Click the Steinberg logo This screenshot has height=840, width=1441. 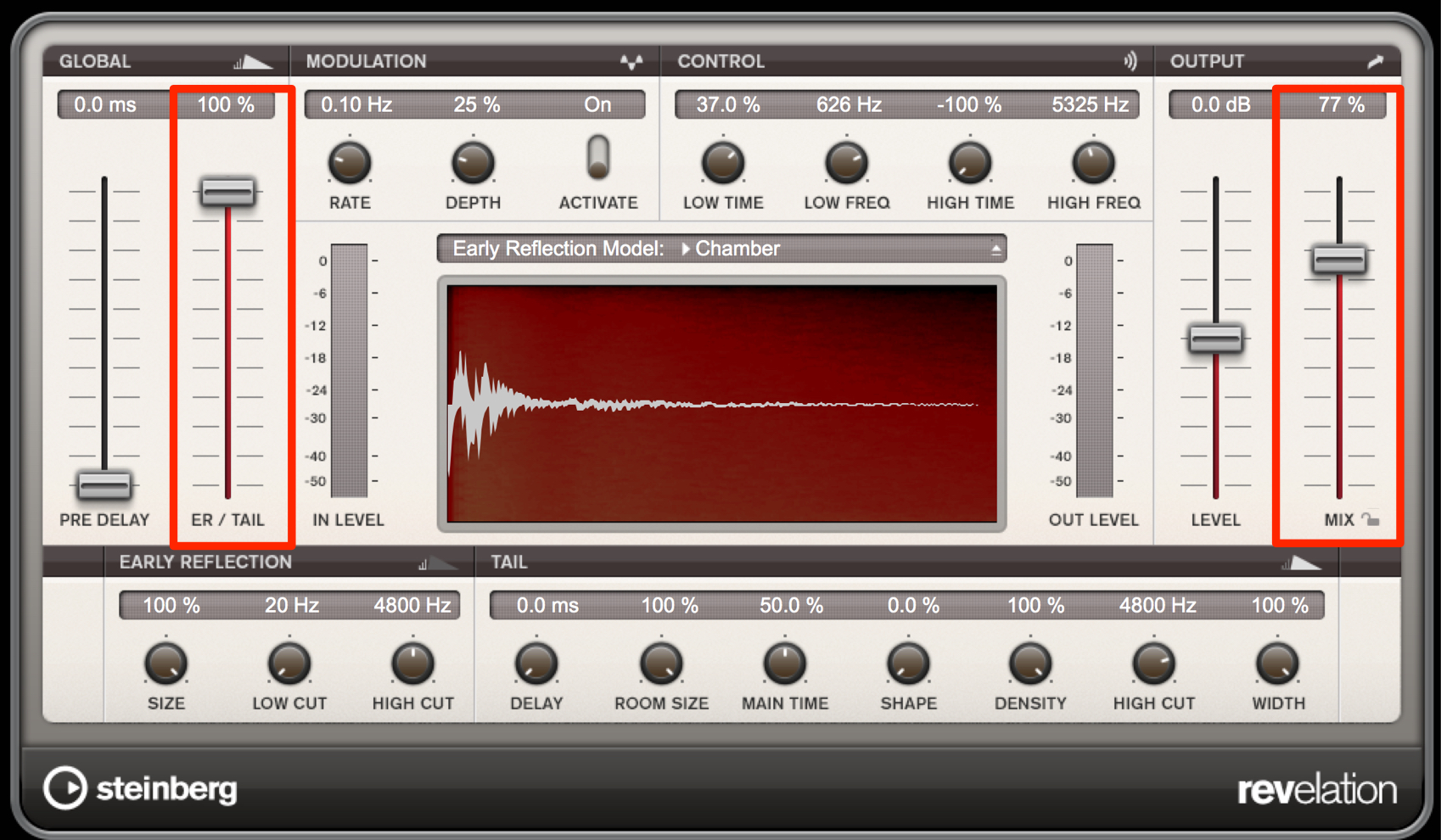point(141,788)
